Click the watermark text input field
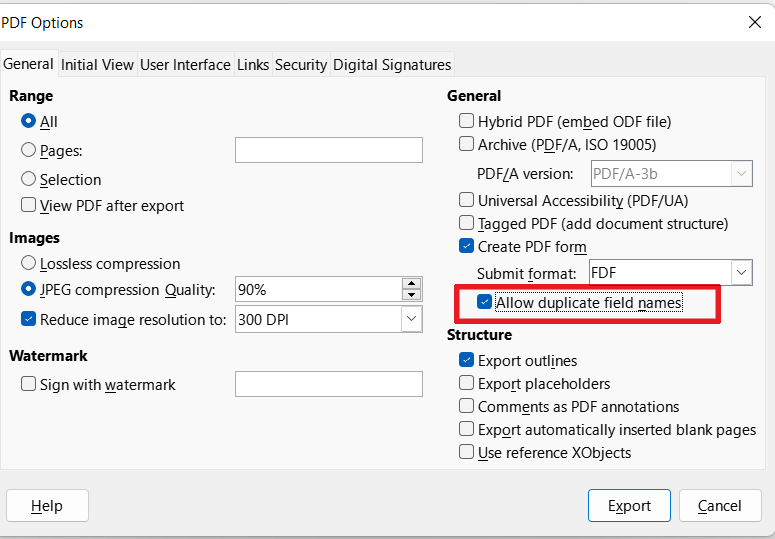The width and height of the screenshot is (775, 539). tap(328, 384)
